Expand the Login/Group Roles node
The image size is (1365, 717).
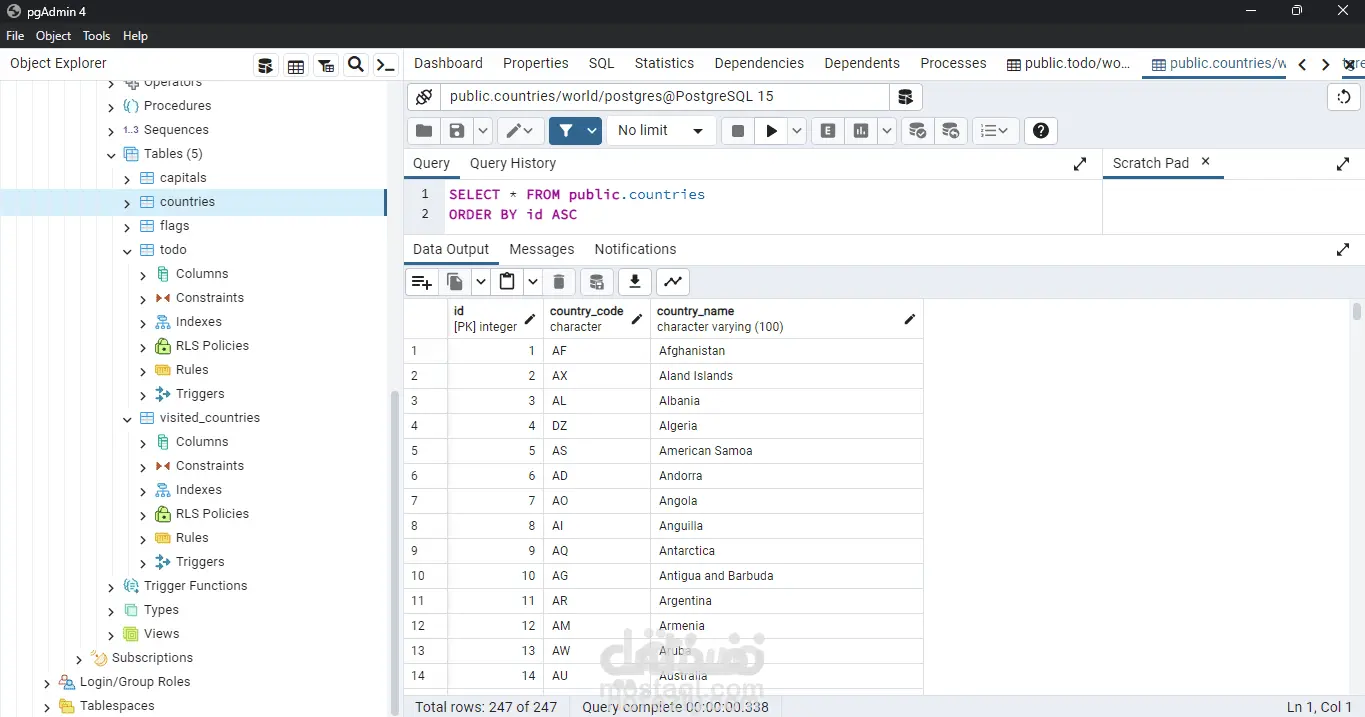click(x=47, y=683)
